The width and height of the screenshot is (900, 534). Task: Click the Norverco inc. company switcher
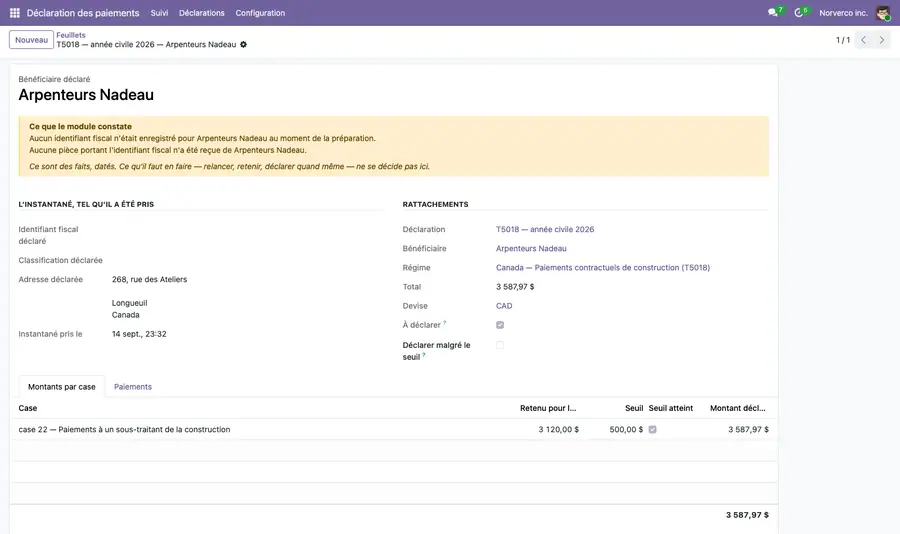843,13
